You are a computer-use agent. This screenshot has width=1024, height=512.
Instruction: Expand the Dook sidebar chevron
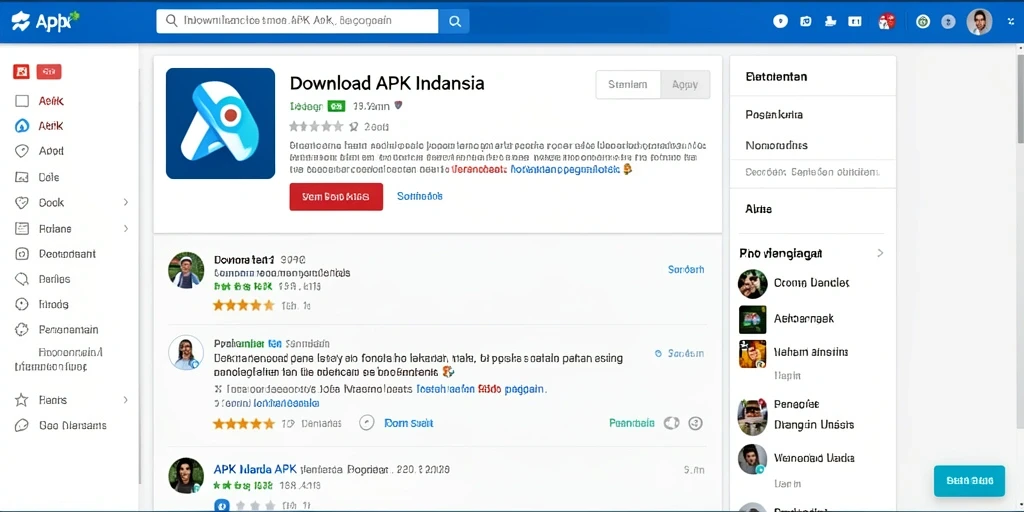click(x=125, y=202)
